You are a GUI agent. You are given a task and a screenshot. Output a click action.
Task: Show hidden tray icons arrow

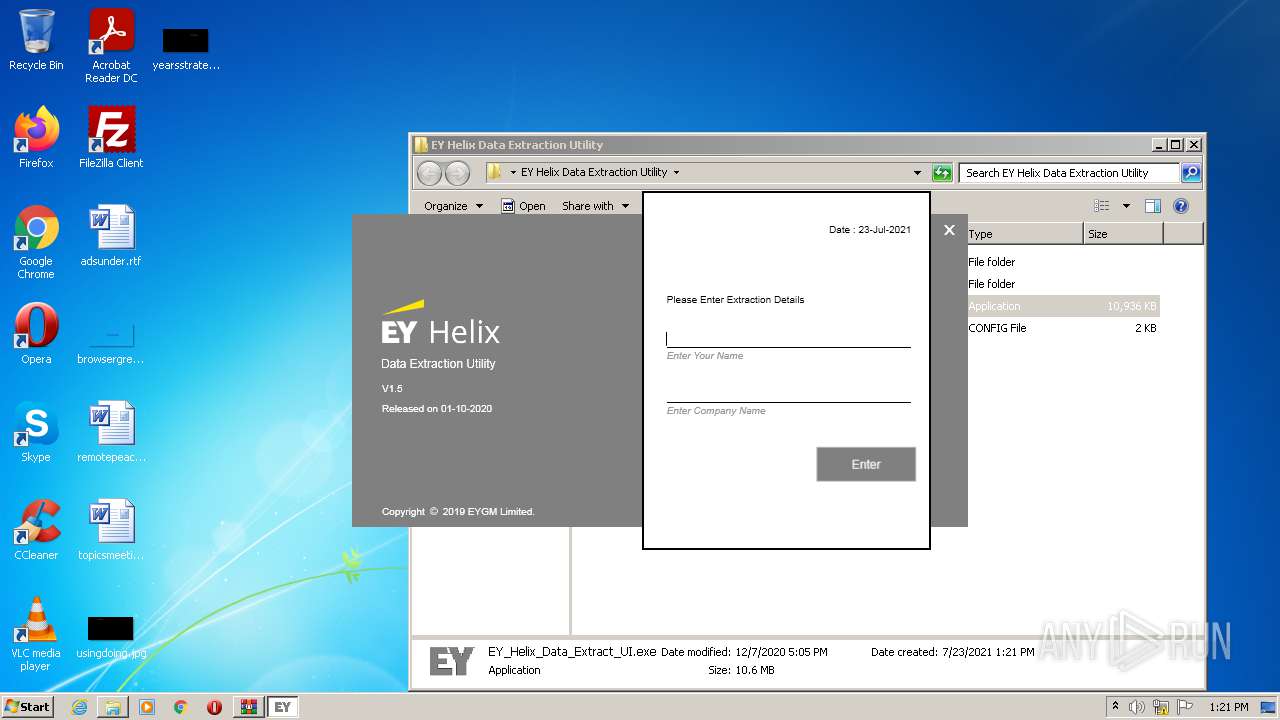click(x=1115, y=707)
